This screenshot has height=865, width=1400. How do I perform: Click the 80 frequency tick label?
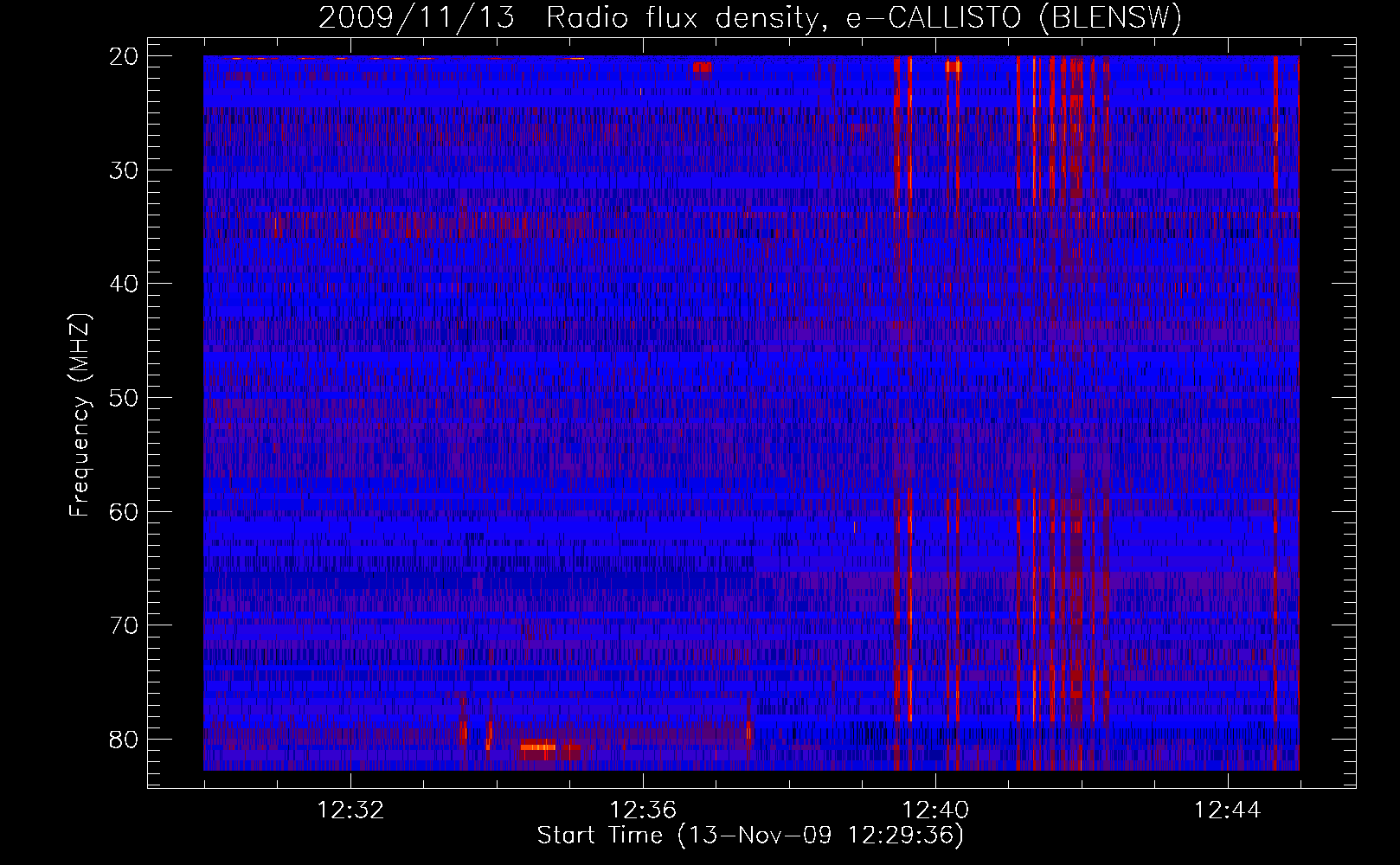point(125,740)
